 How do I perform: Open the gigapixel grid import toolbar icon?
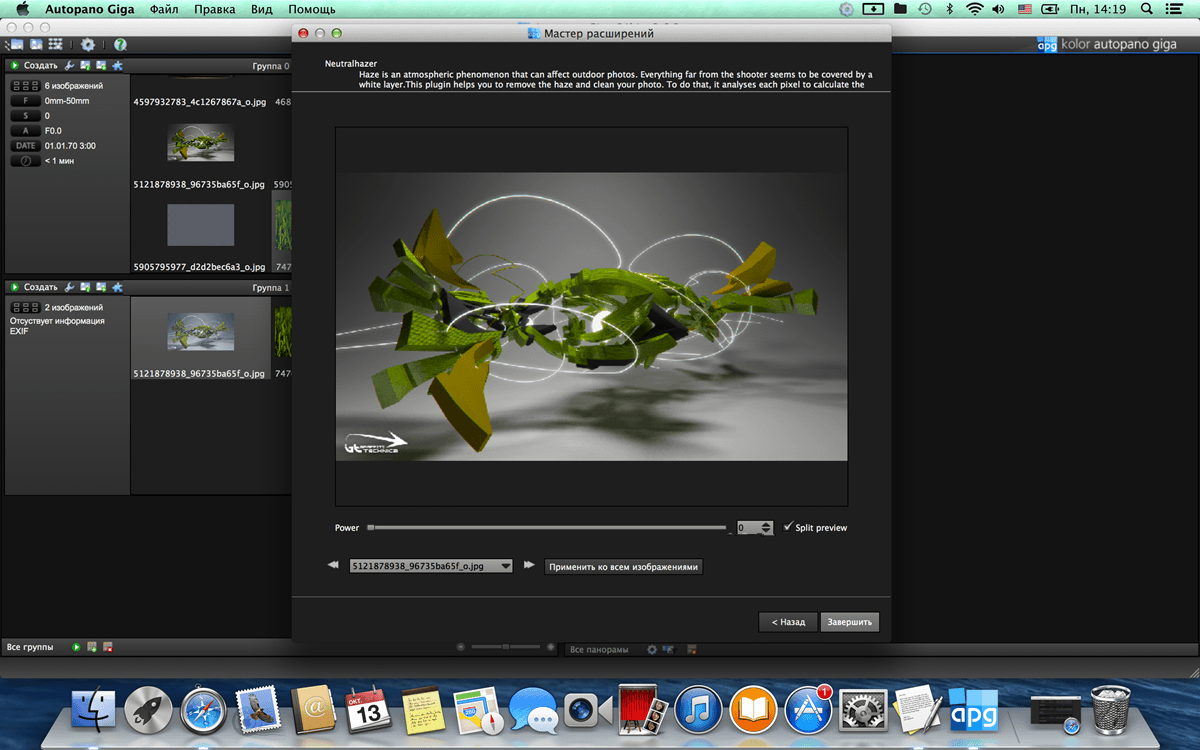click(x=55, y=45)
